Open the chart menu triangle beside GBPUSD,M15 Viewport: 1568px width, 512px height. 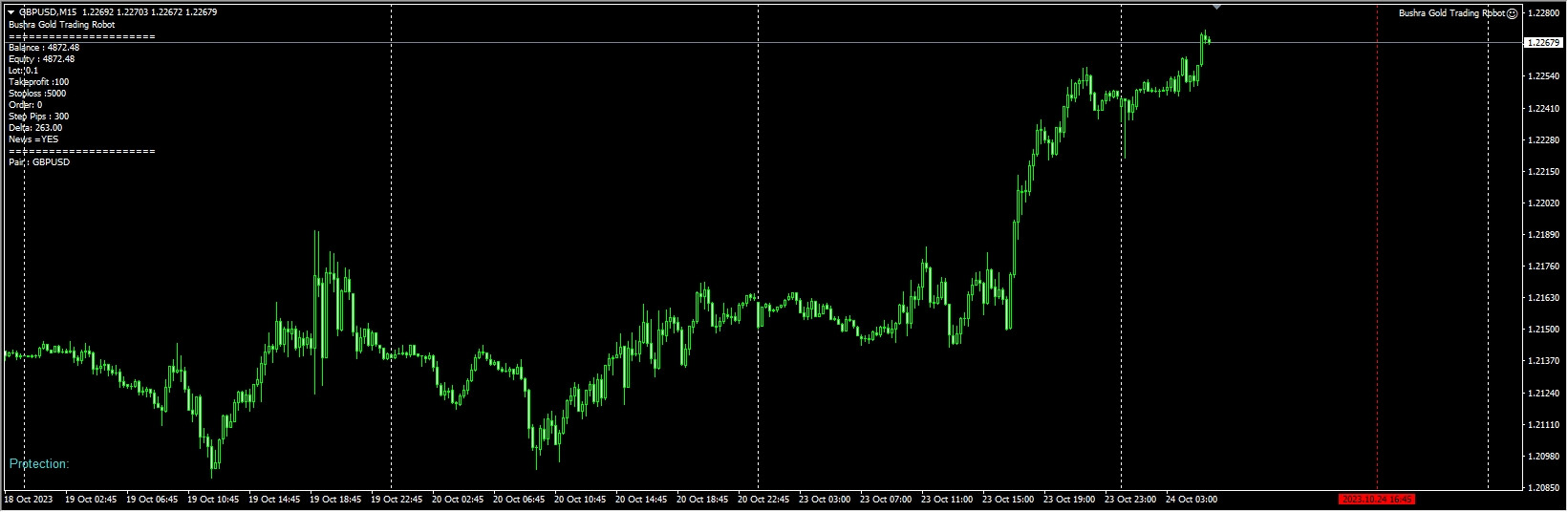pyautogui.click(x=11, y=12)
